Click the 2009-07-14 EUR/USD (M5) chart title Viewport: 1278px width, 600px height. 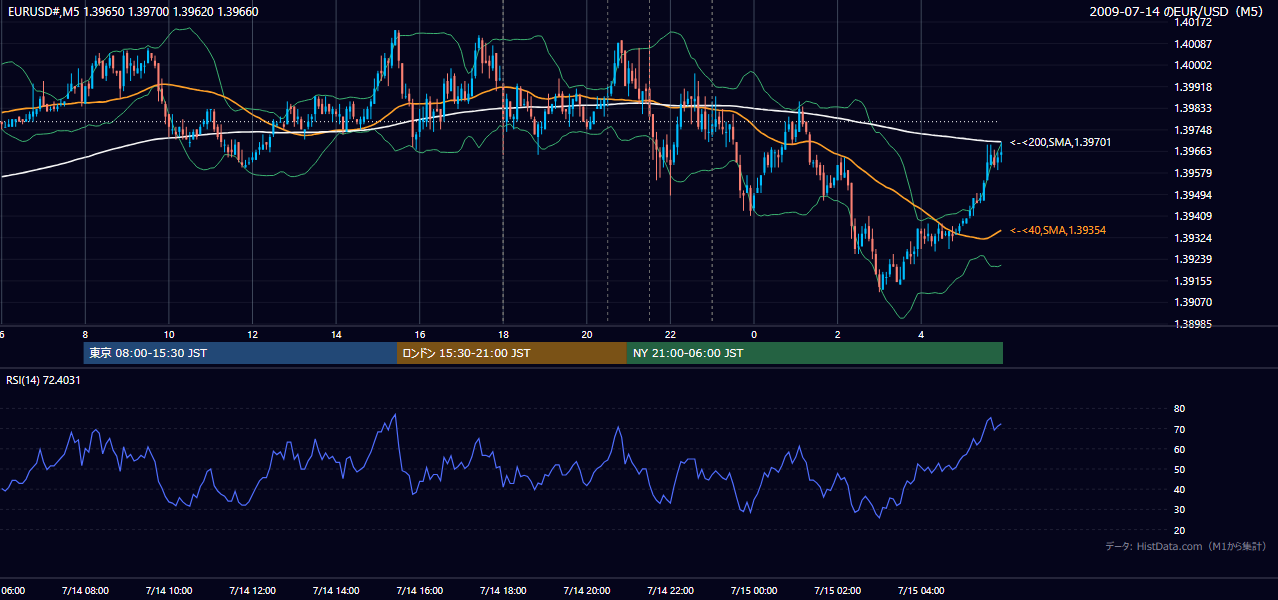[x=1177, y=11]
